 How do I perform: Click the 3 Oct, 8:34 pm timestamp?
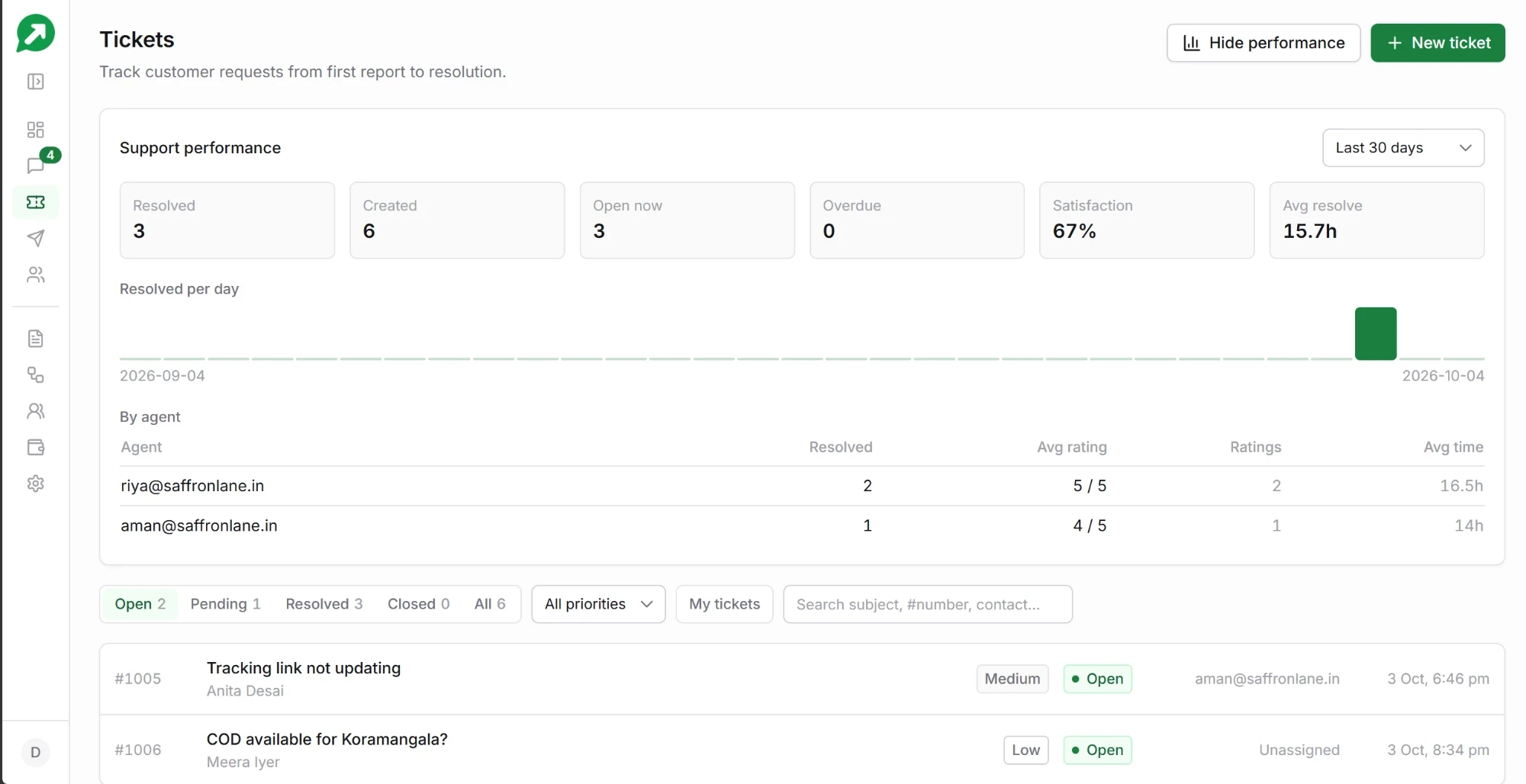tap(1437, 750)
